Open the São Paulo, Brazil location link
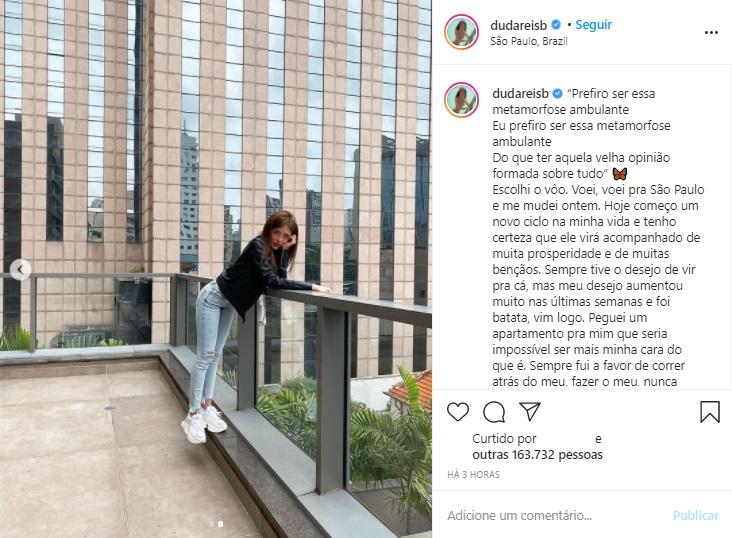Viewport: 732px width, 538px height. tap(529, 41)
